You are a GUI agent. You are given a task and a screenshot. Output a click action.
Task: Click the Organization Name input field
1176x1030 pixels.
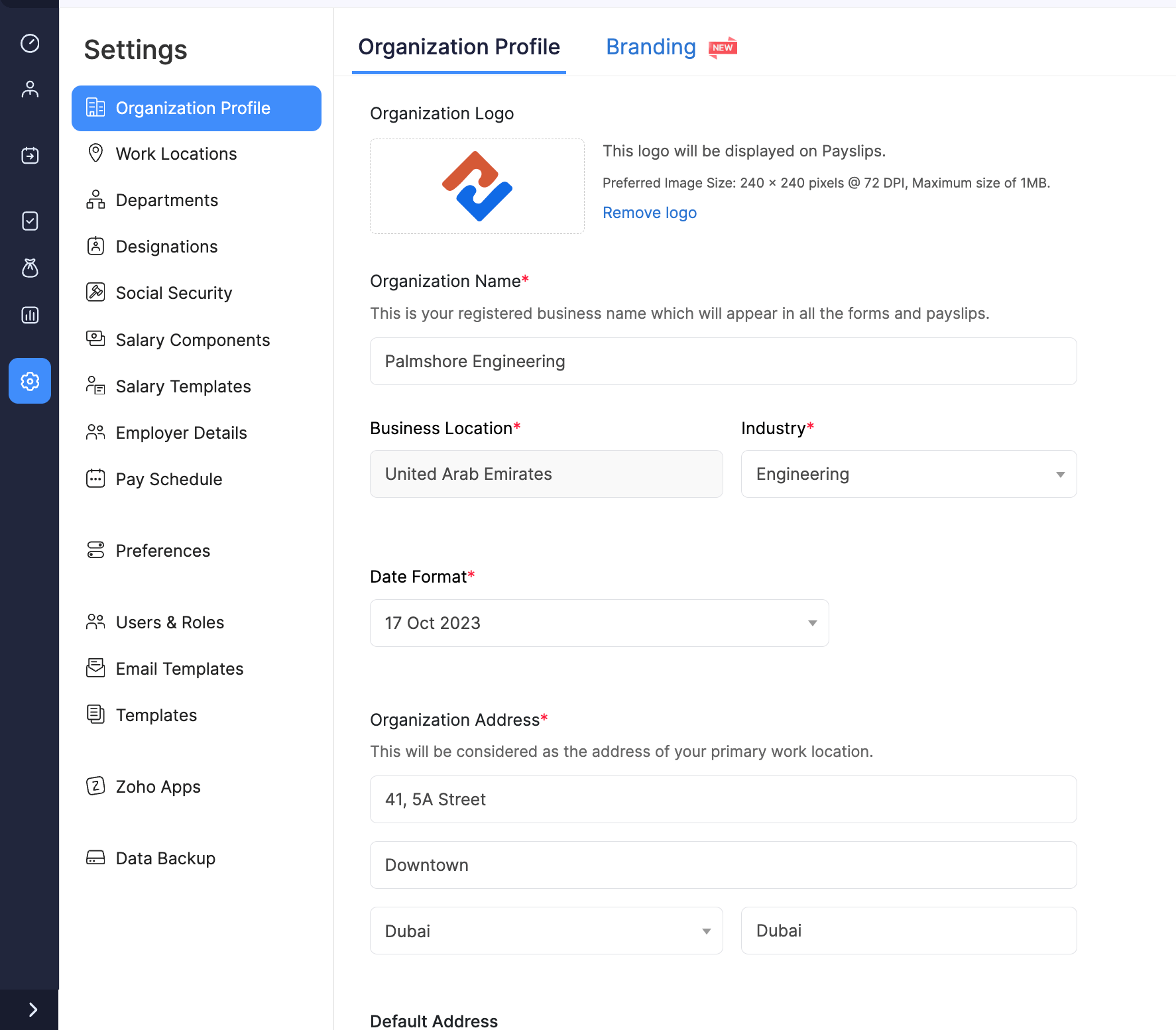(723, 361)
